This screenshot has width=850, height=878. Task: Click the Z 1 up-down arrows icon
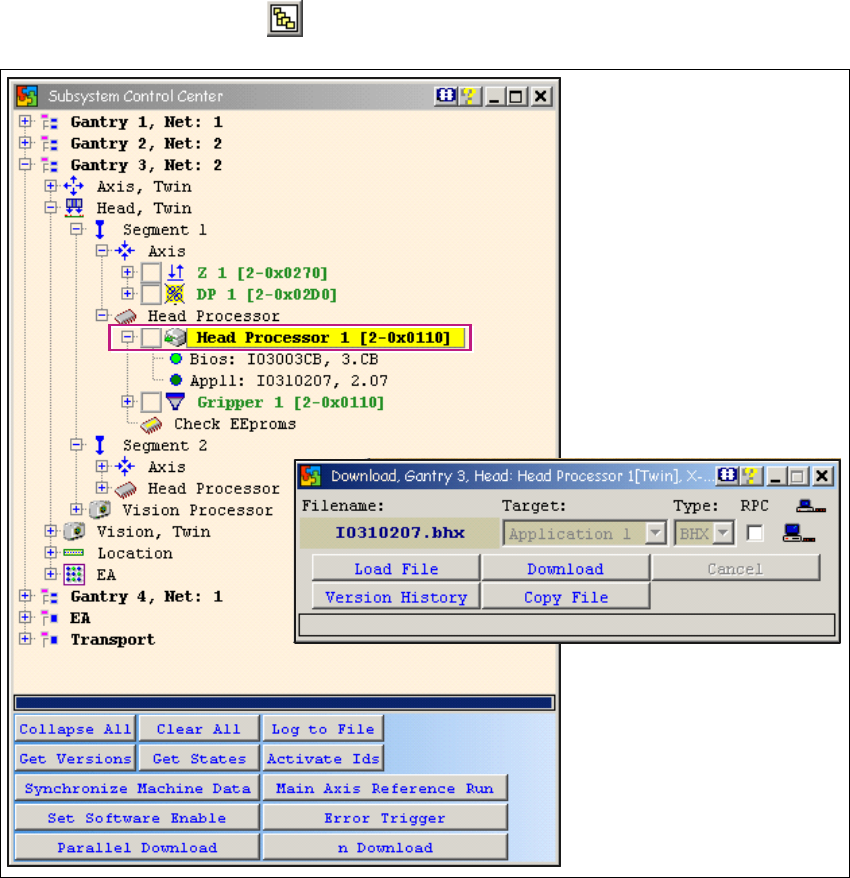176,273
